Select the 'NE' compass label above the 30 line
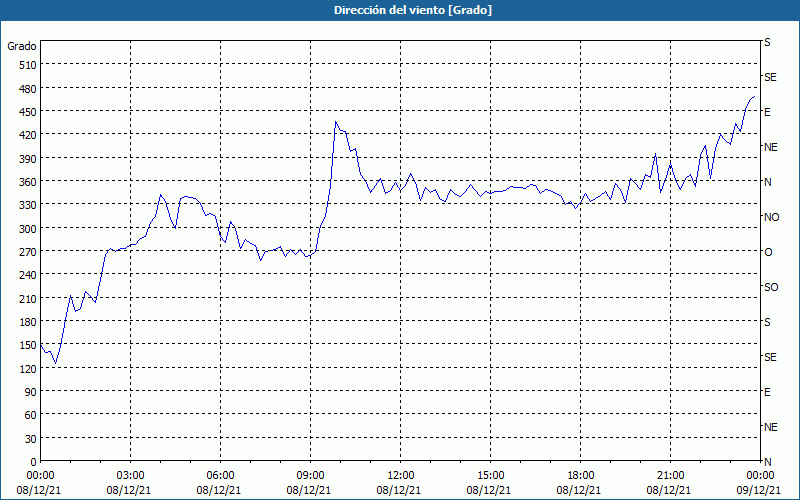 coord(770,427)
